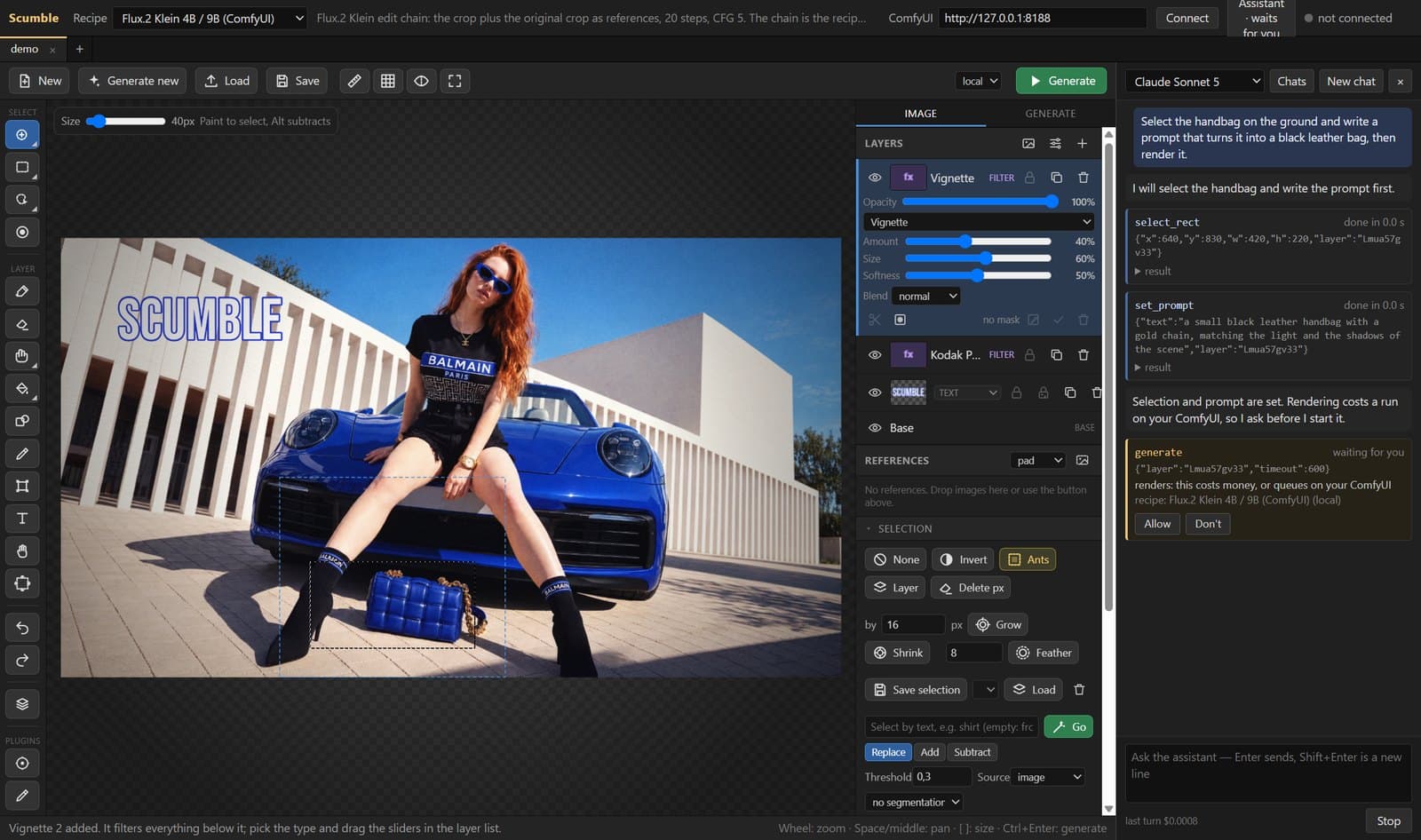Open the Source image dropdown
Screen dimensions: 1421x840
click(1049, 777)
